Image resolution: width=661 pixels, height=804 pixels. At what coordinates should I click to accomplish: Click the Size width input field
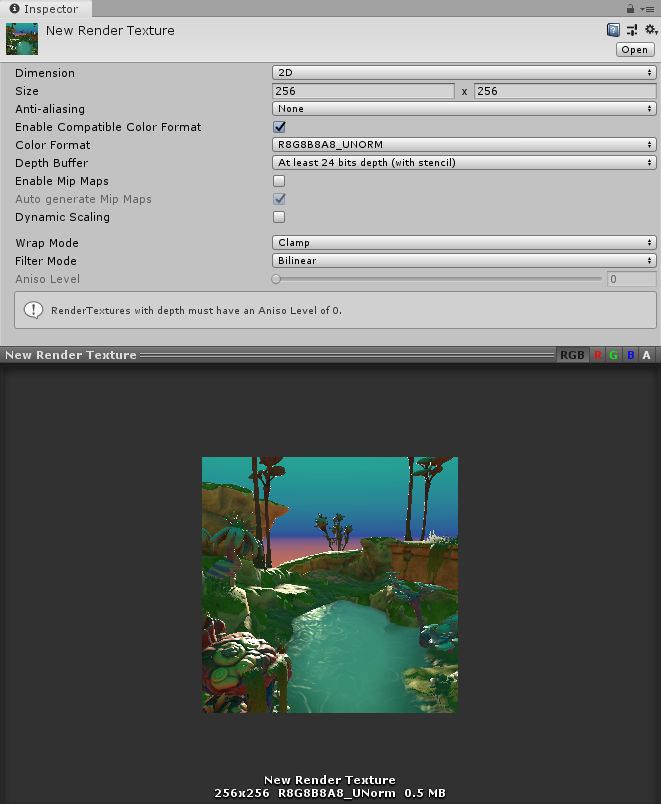(x=363, y=91)
